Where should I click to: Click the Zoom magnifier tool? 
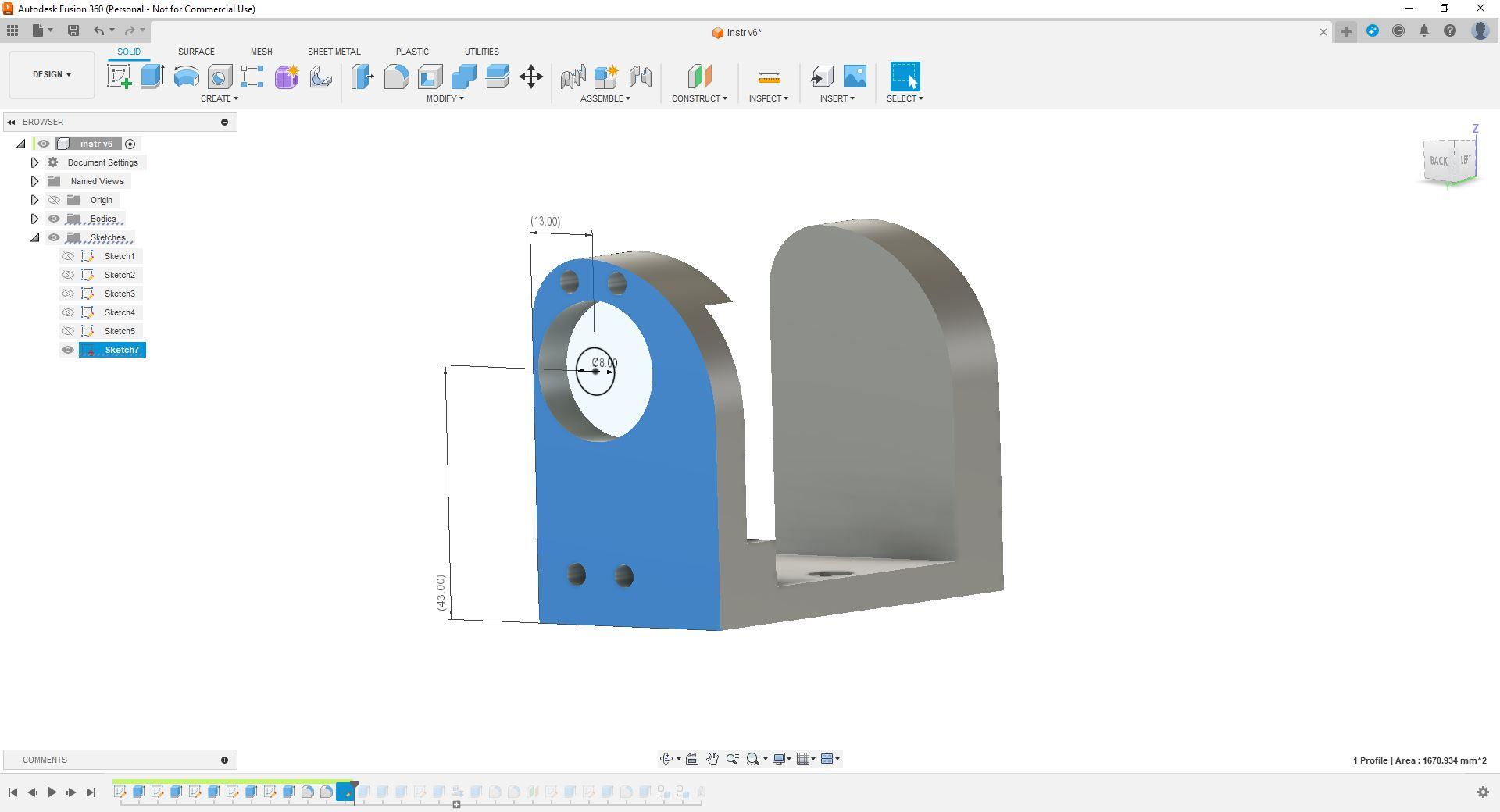732,759
